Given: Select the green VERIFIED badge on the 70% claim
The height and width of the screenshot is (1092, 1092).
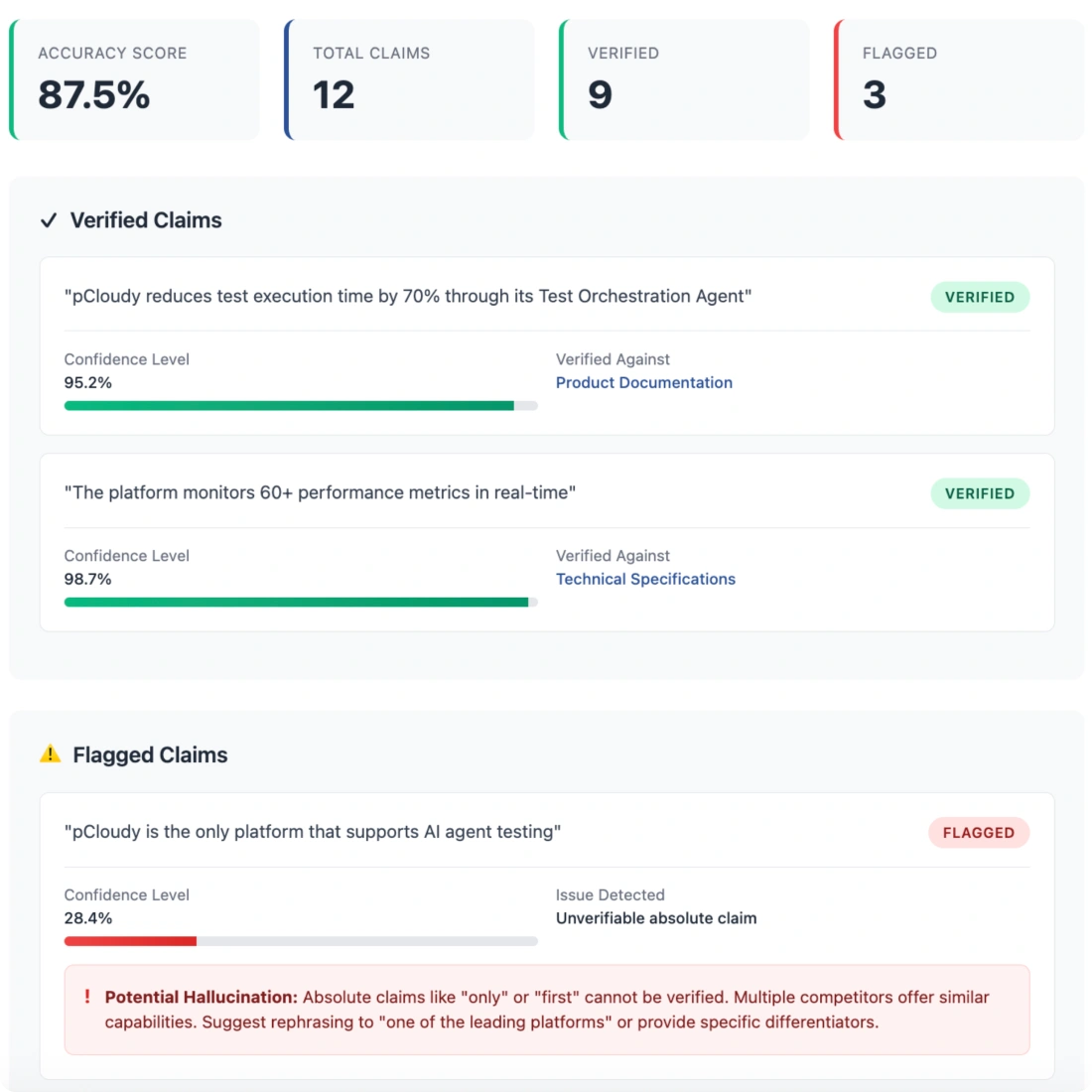Looking at the screenshot, I should 980,297.
